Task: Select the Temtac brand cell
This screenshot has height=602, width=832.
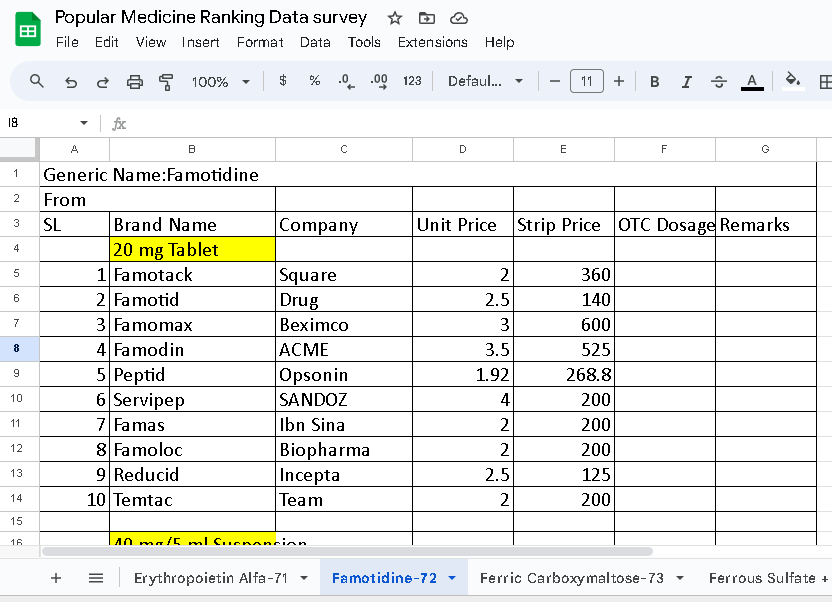Action: (x=192, y=499)
